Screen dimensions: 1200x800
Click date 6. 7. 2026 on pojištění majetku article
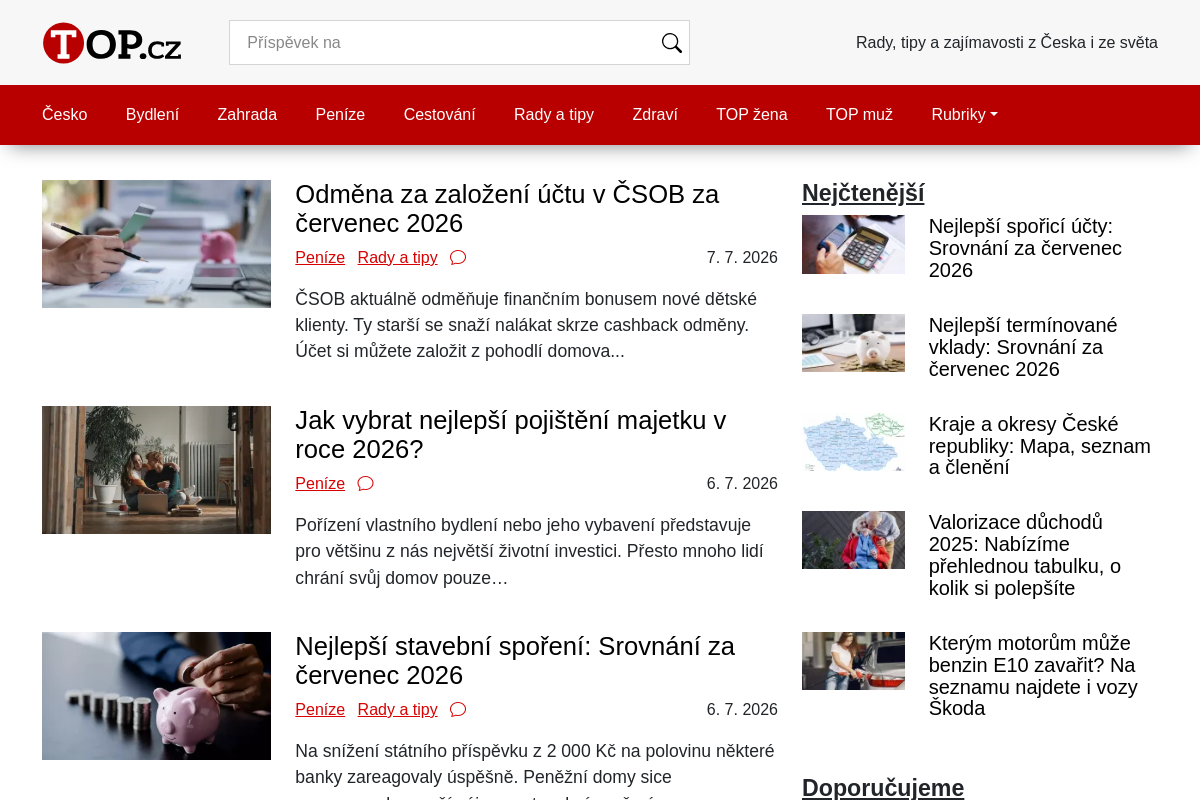point(742,483)
